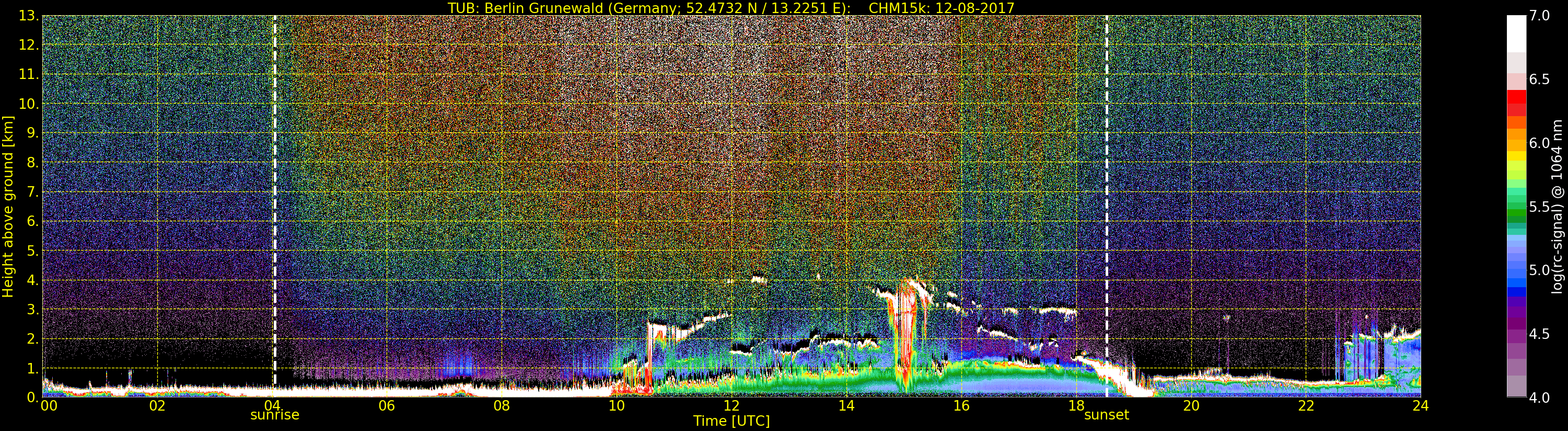Click the 'sunset' label below the time axis
This screenshot has width=1568, height=431.
coord(1106,415)
